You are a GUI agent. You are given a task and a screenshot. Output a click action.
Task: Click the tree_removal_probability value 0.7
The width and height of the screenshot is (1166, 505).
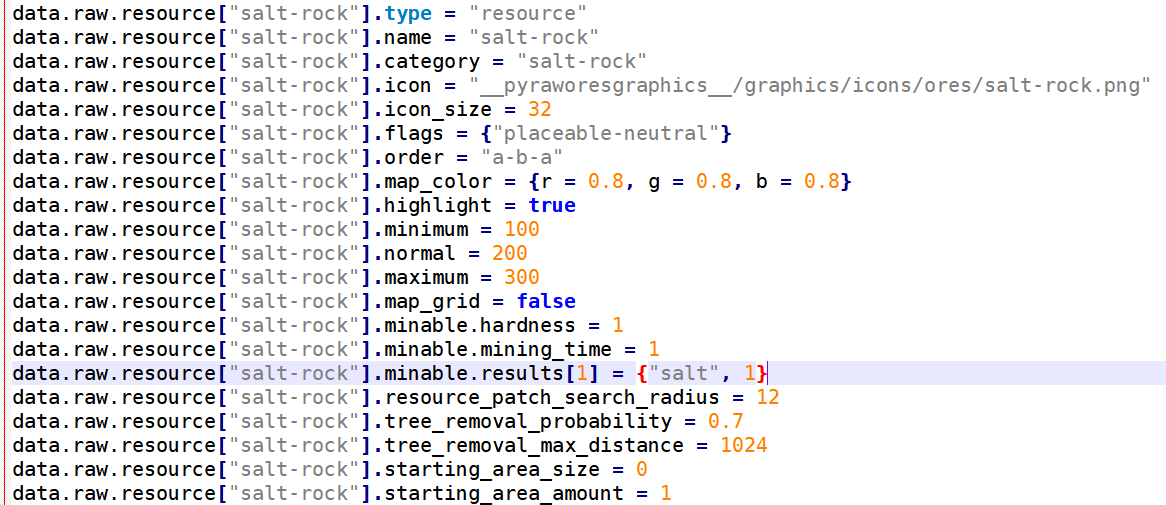tap(725, 422)
